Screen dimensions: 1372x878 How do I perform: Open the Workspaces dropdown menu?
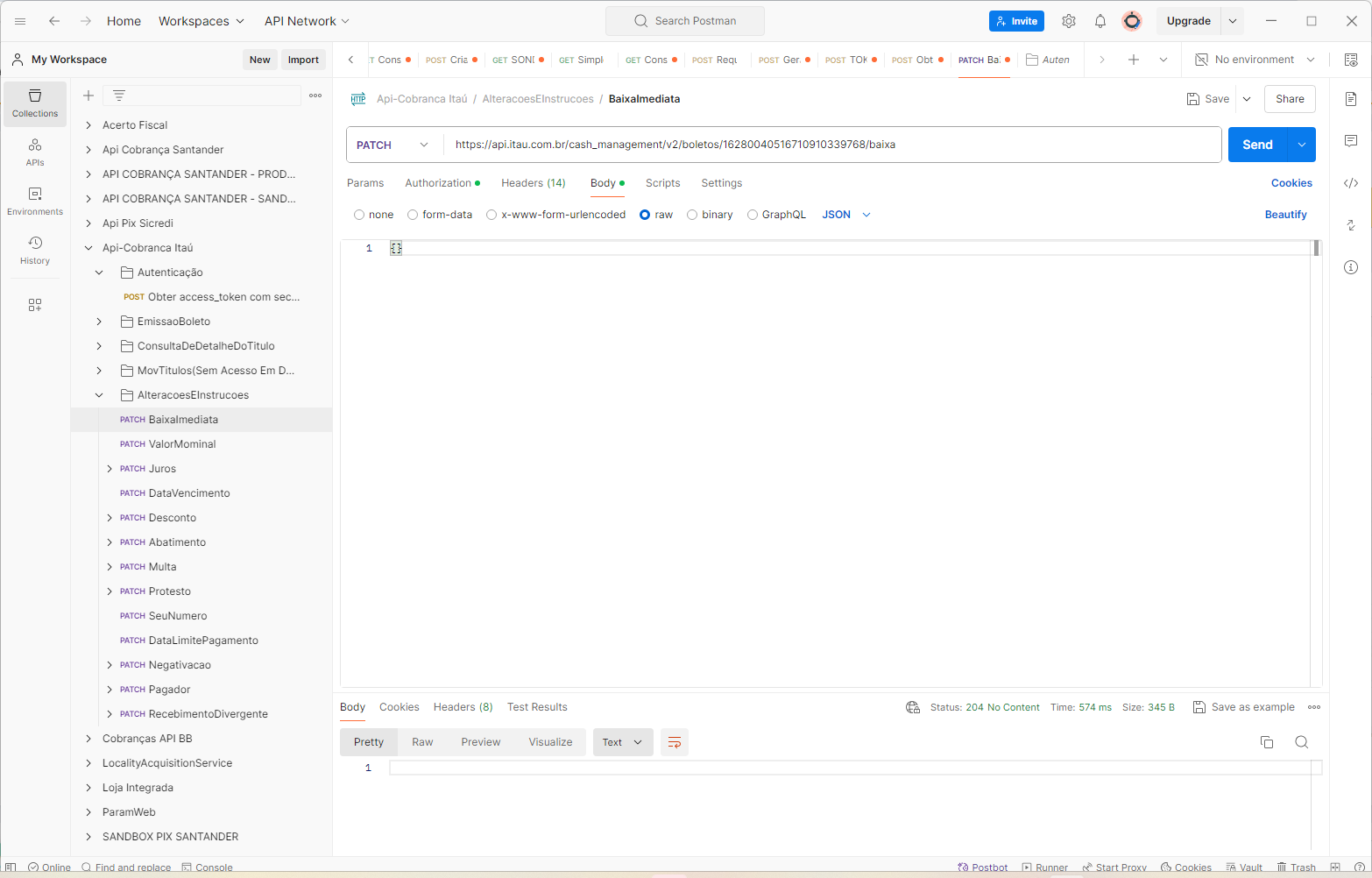[x=202, y=21]
